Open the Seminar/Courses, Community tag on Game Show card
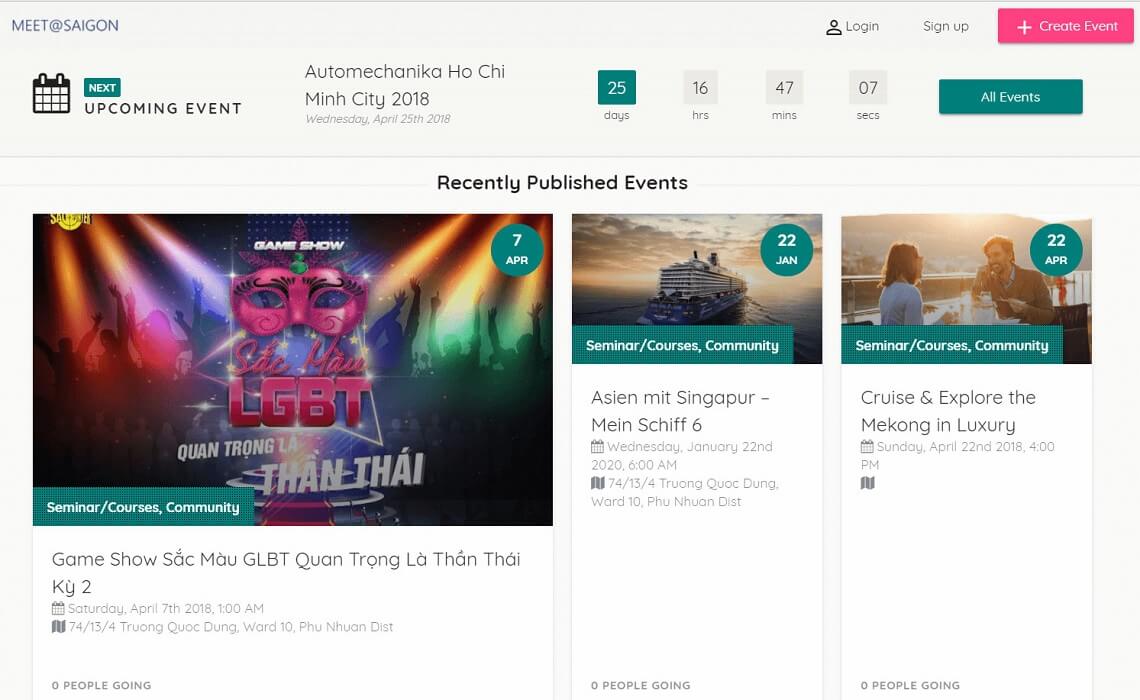 tap(143, 507)
